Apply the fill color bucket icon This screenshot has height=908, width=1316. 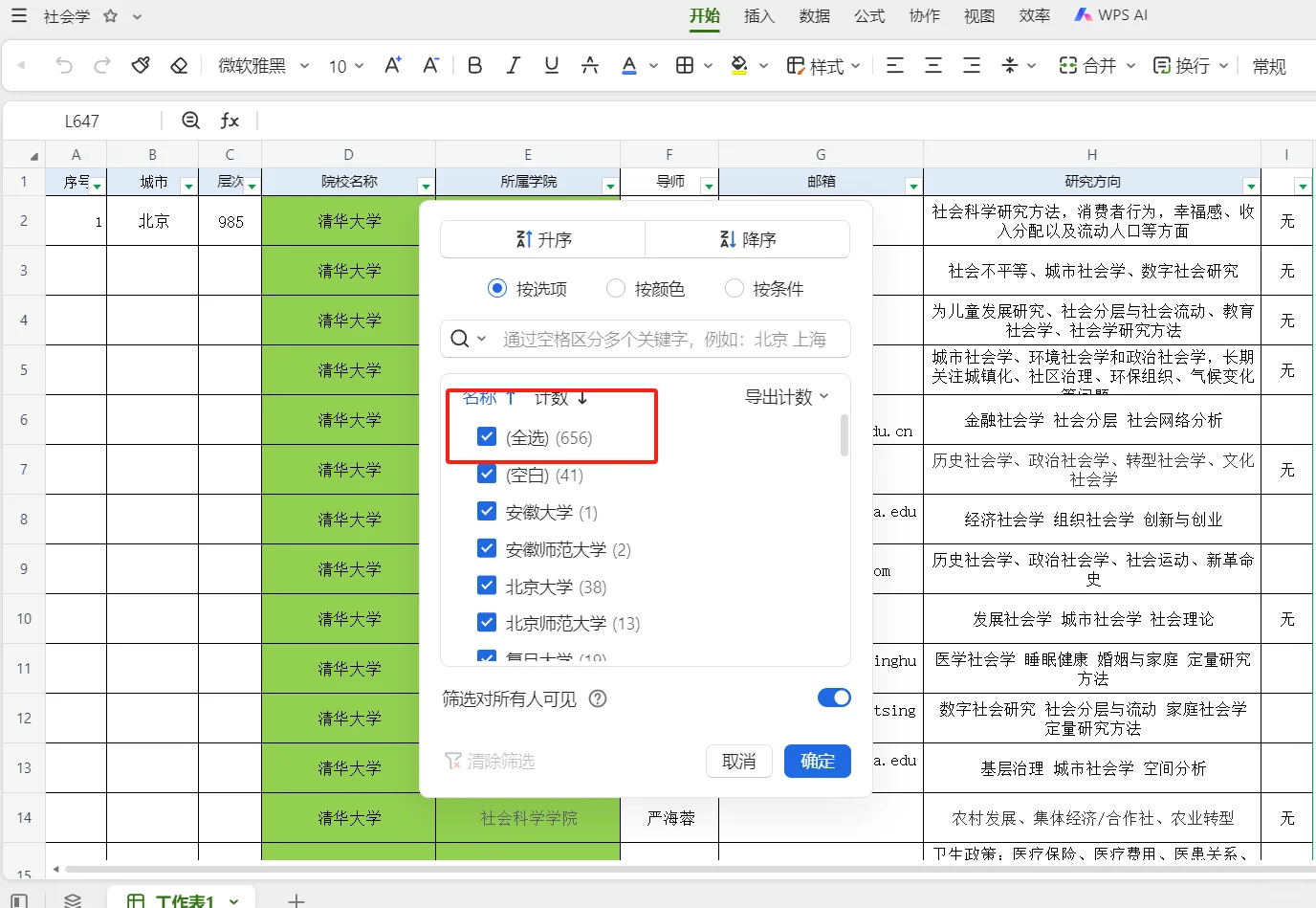point(739,65)
